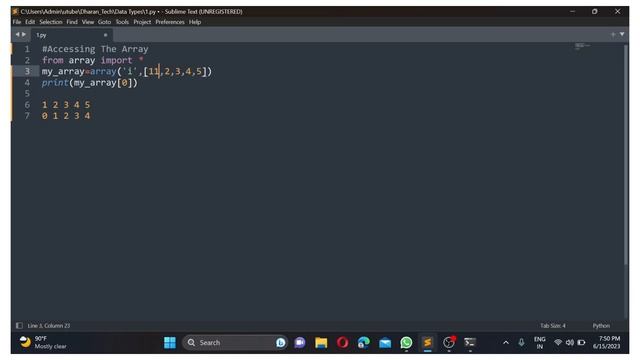640x360 pixels.
Task: Open the 7:50 PM clock and calendar
Action: pos(607,342)
